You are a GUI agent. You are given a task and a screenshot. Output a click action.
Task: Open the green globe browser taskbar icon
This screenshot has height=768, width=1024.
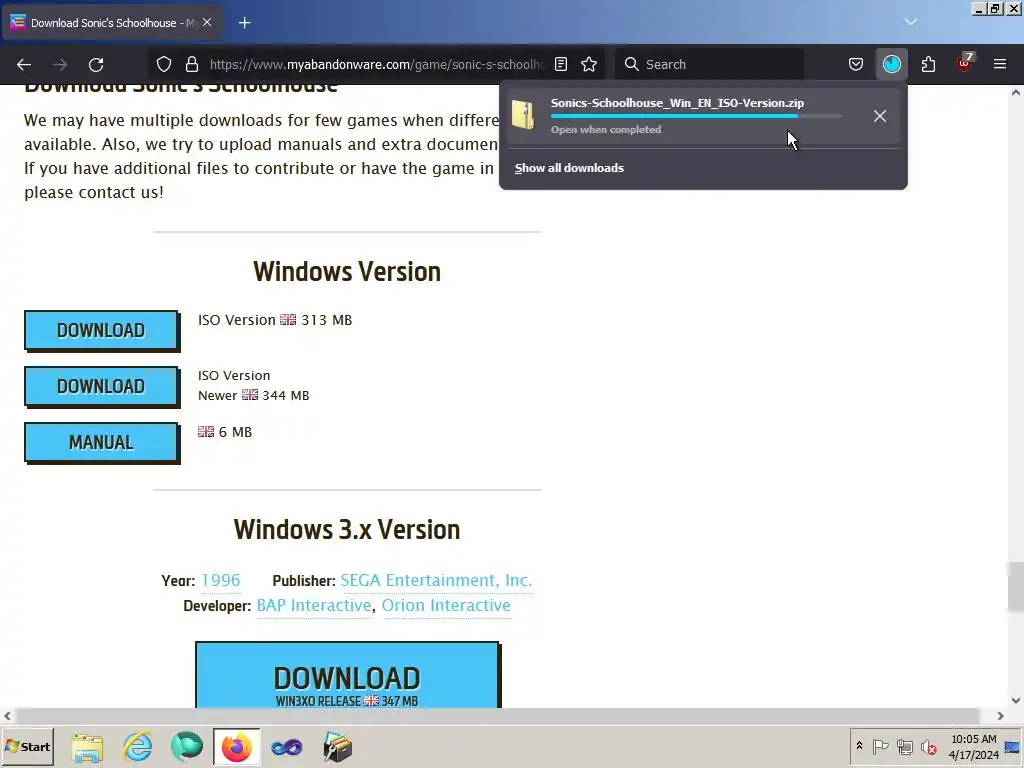(187, 747)
